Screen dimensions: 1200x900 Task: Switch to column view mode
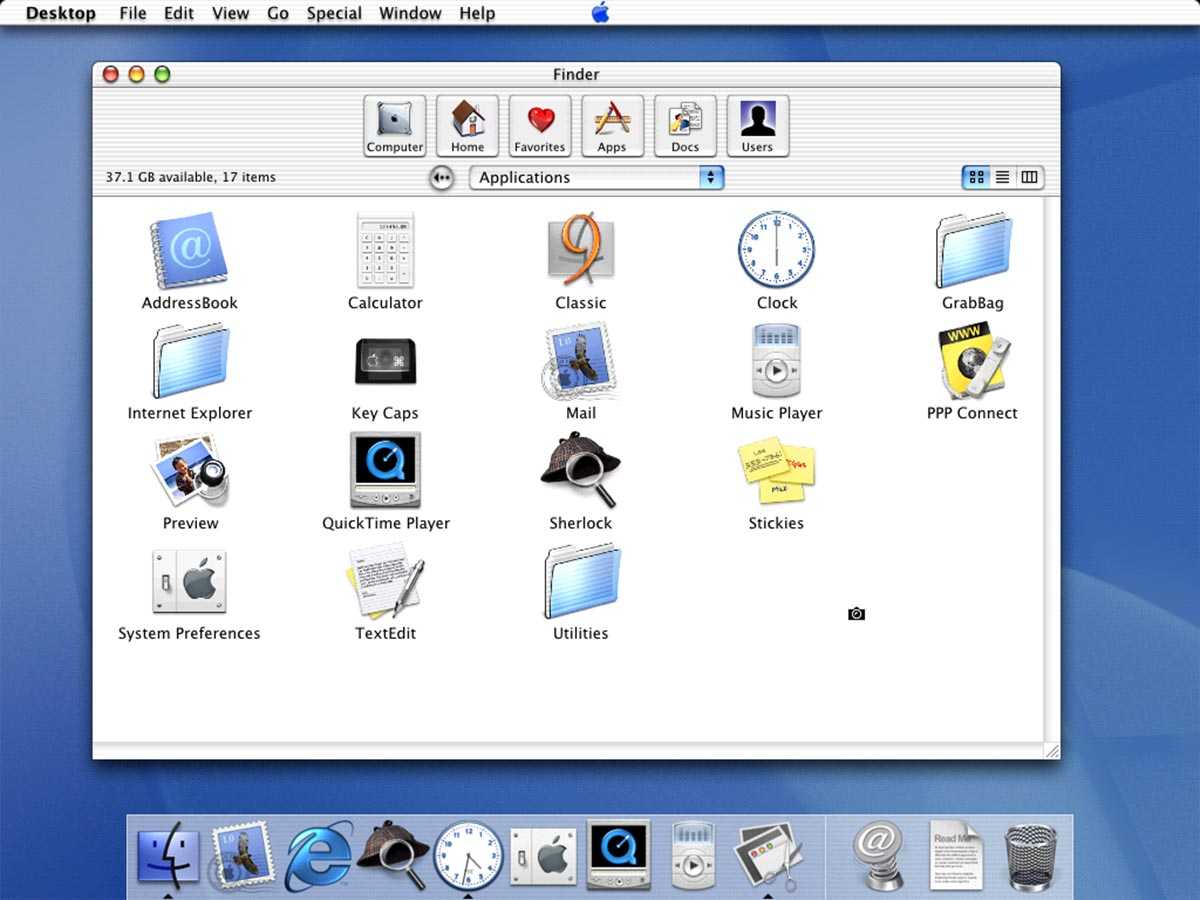pyautogui.click(x=1029, y=178)
